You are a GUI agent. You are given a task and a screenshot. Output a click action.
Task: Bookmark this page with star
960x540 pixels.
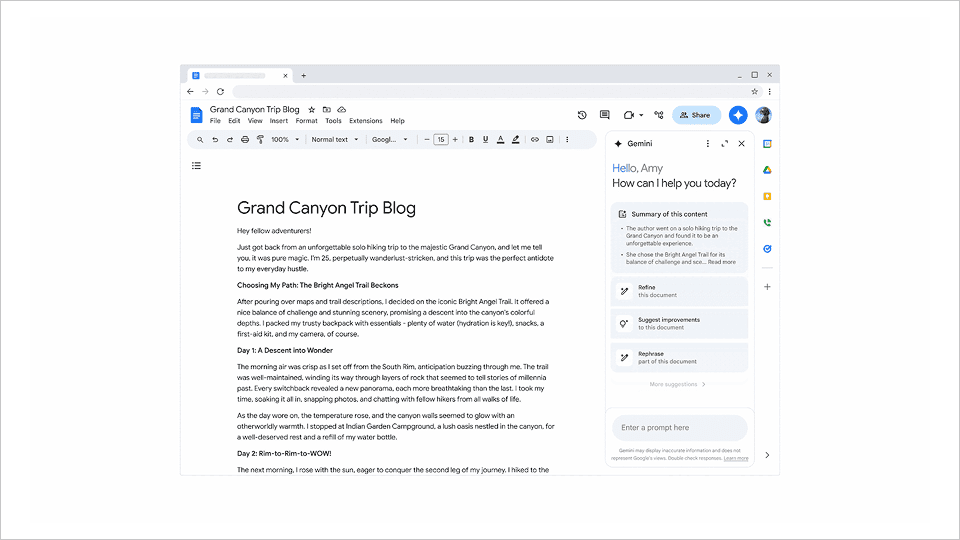(754, 92)
